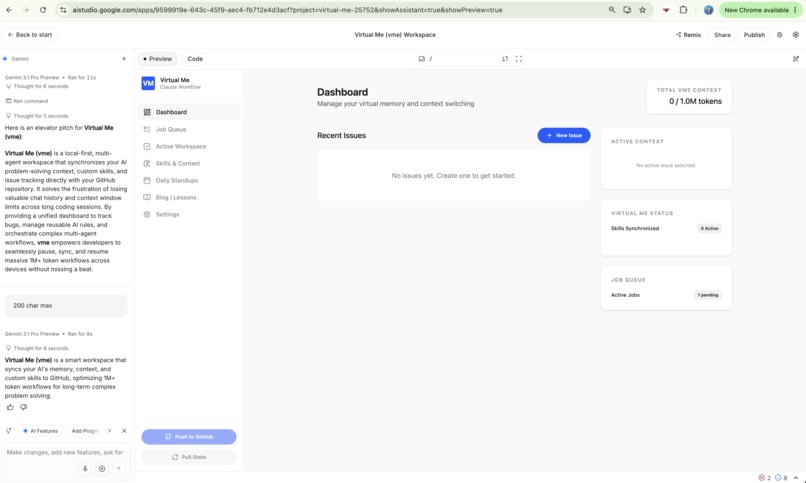Open the Chrome profile avatar

click(x=708, y=10)
